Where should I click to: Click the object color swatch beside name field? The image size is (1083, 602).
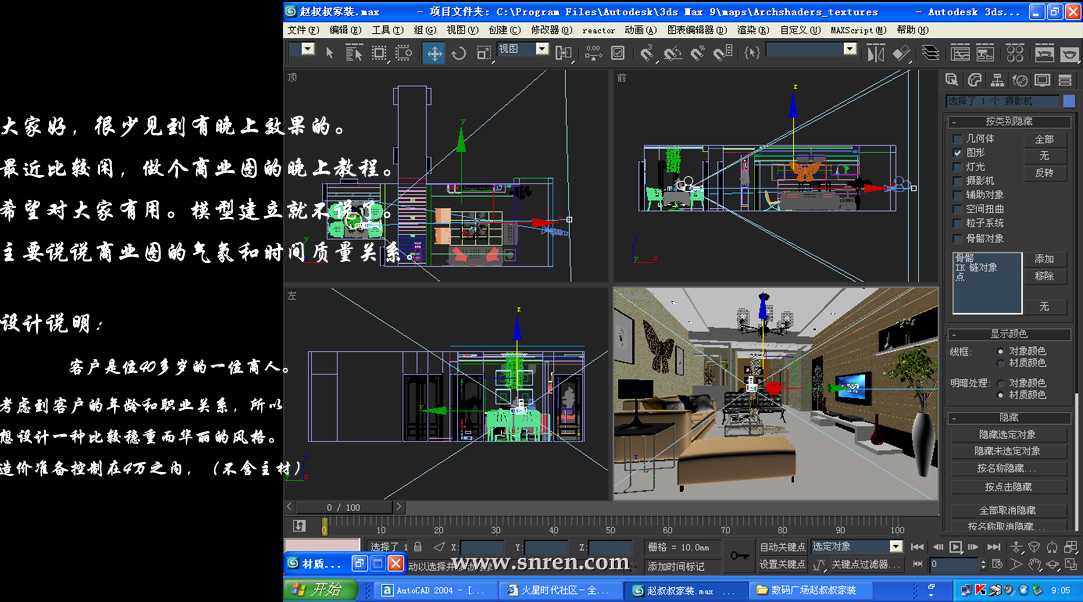(x=1070, y=101)
